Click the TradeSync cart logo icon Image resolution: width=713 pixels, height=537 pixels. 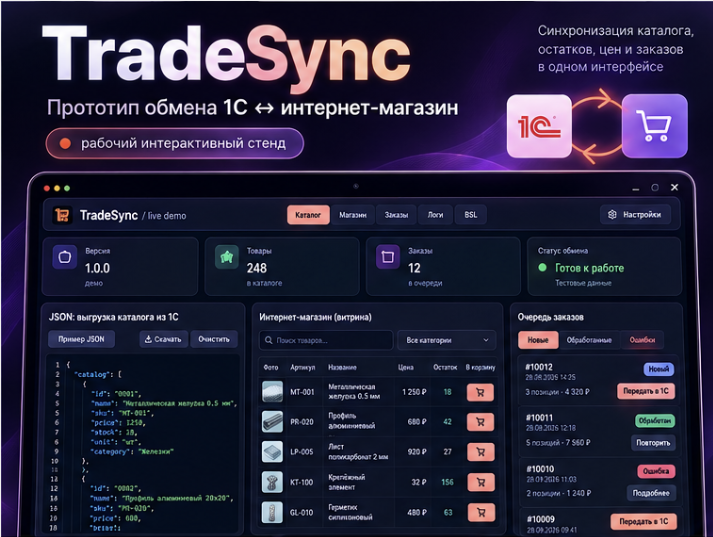coord(62,215)
